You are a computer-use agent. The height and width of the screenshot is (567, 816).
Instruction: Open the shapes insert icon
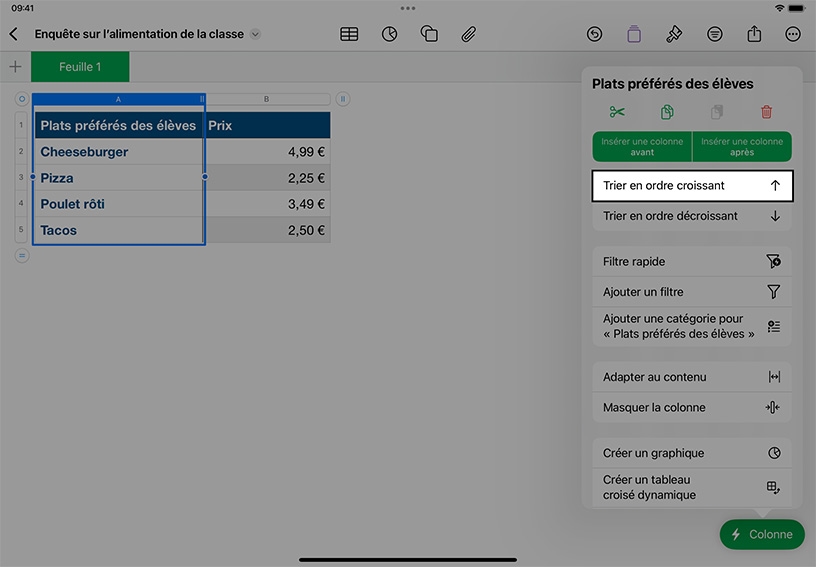429,34
